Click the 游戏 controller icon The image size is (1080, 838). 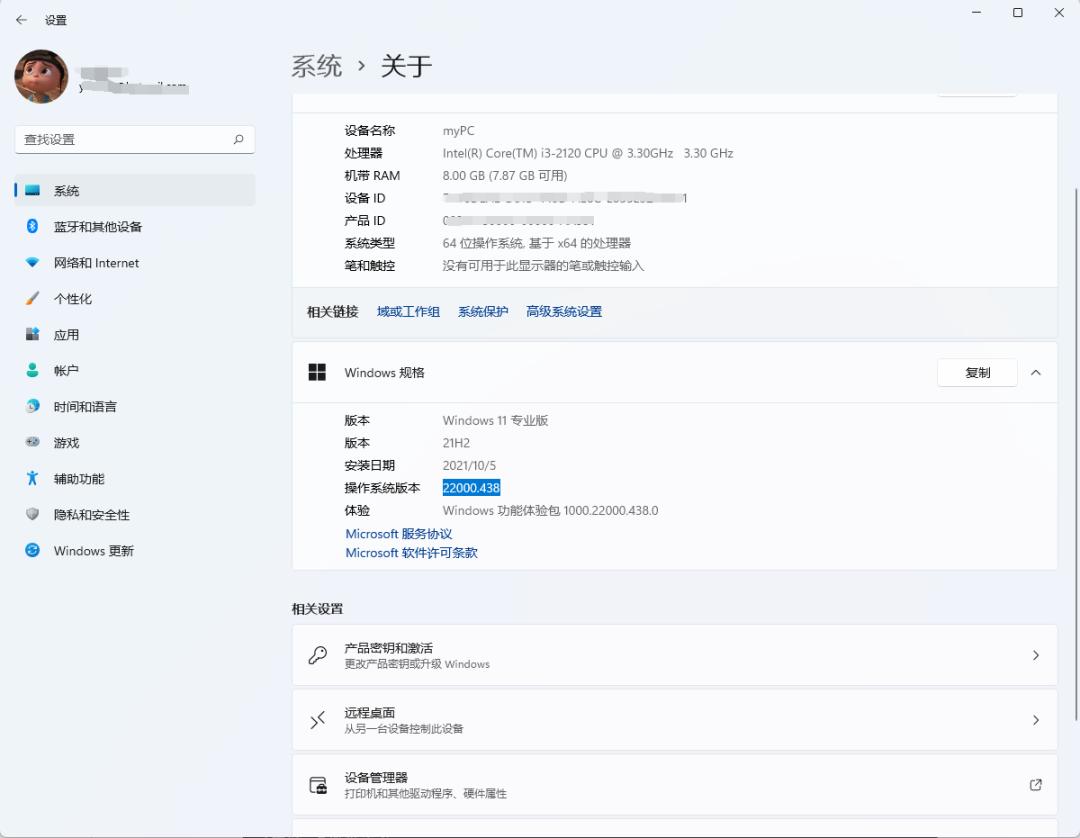tap(32, 442)
